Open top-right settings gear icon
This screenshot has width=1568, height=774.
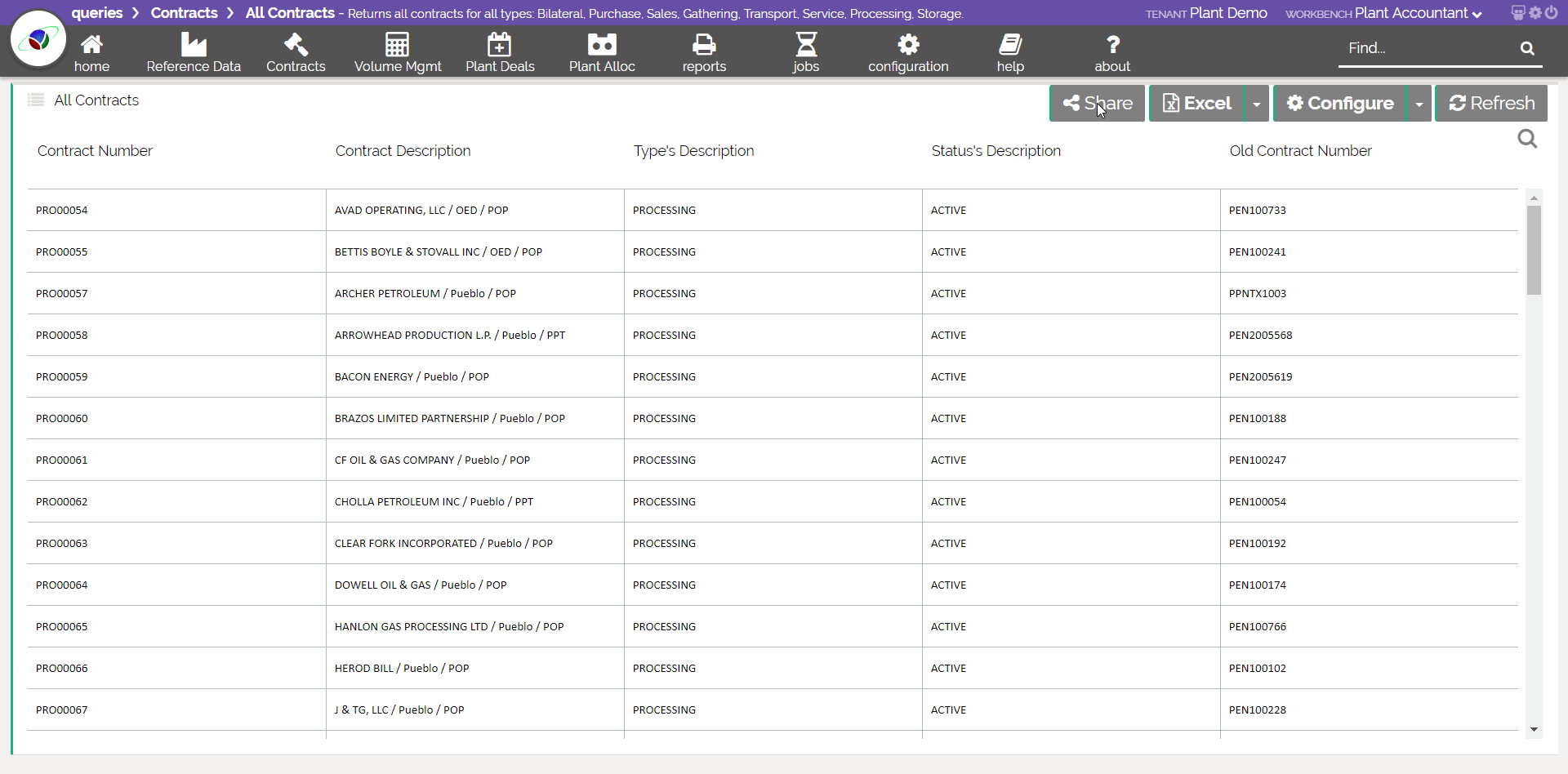point(1535,12)
